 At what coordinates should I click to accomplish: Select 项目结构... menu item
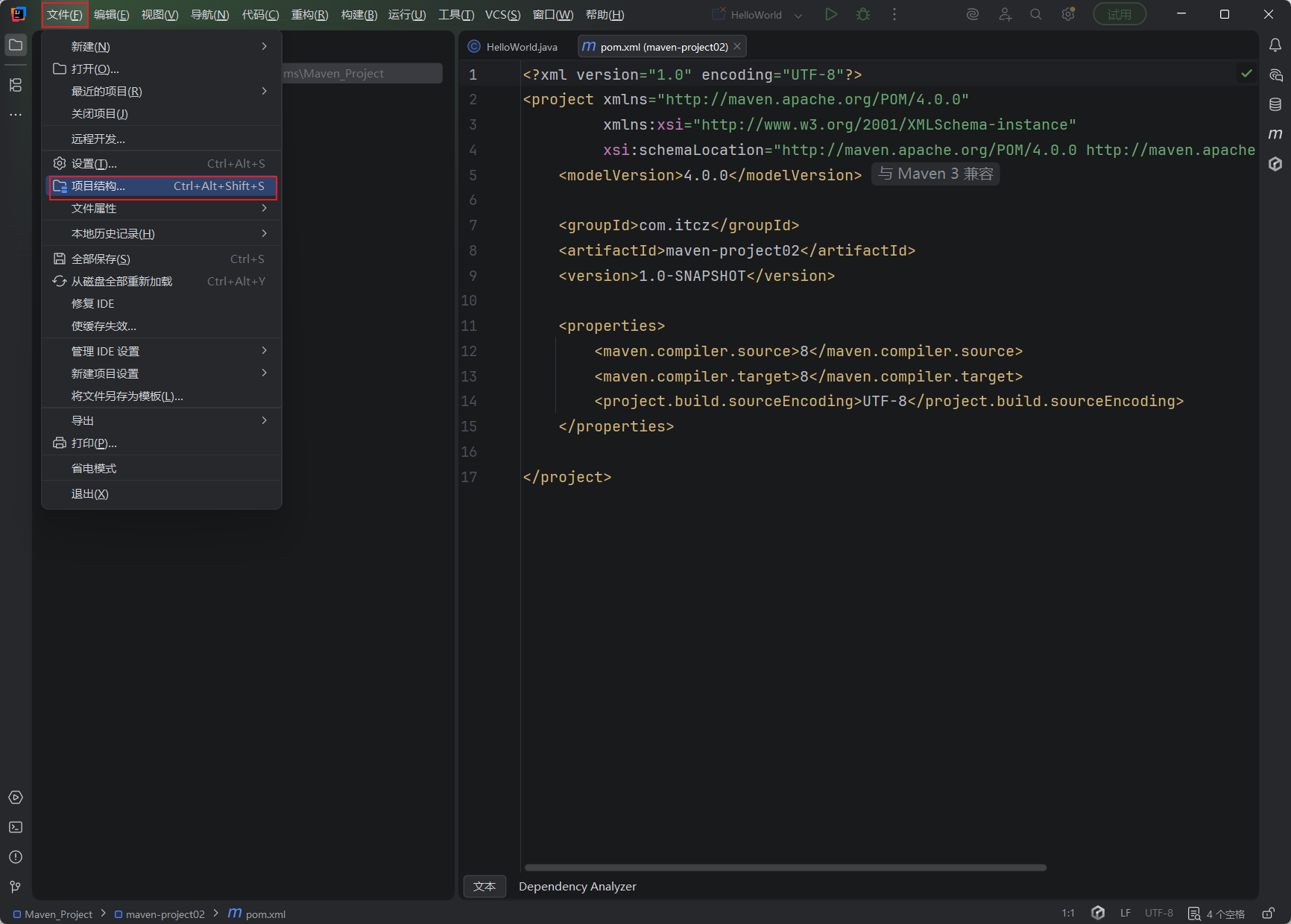pos(161,186)
